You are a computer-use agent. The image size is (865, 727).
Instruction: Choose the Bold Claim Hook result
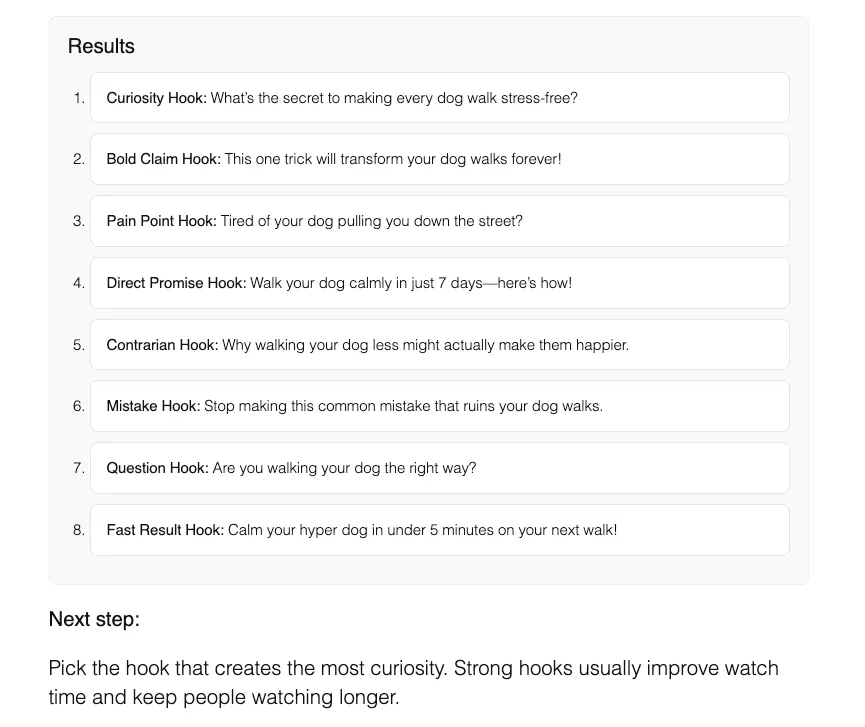(440, 159)
